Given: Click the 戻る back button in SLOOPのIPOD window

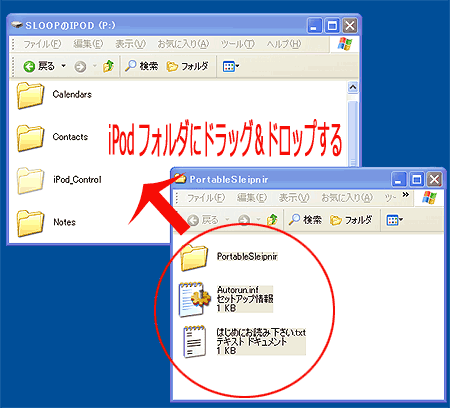Looking at the screenshot, I should [x=38, y=66].
